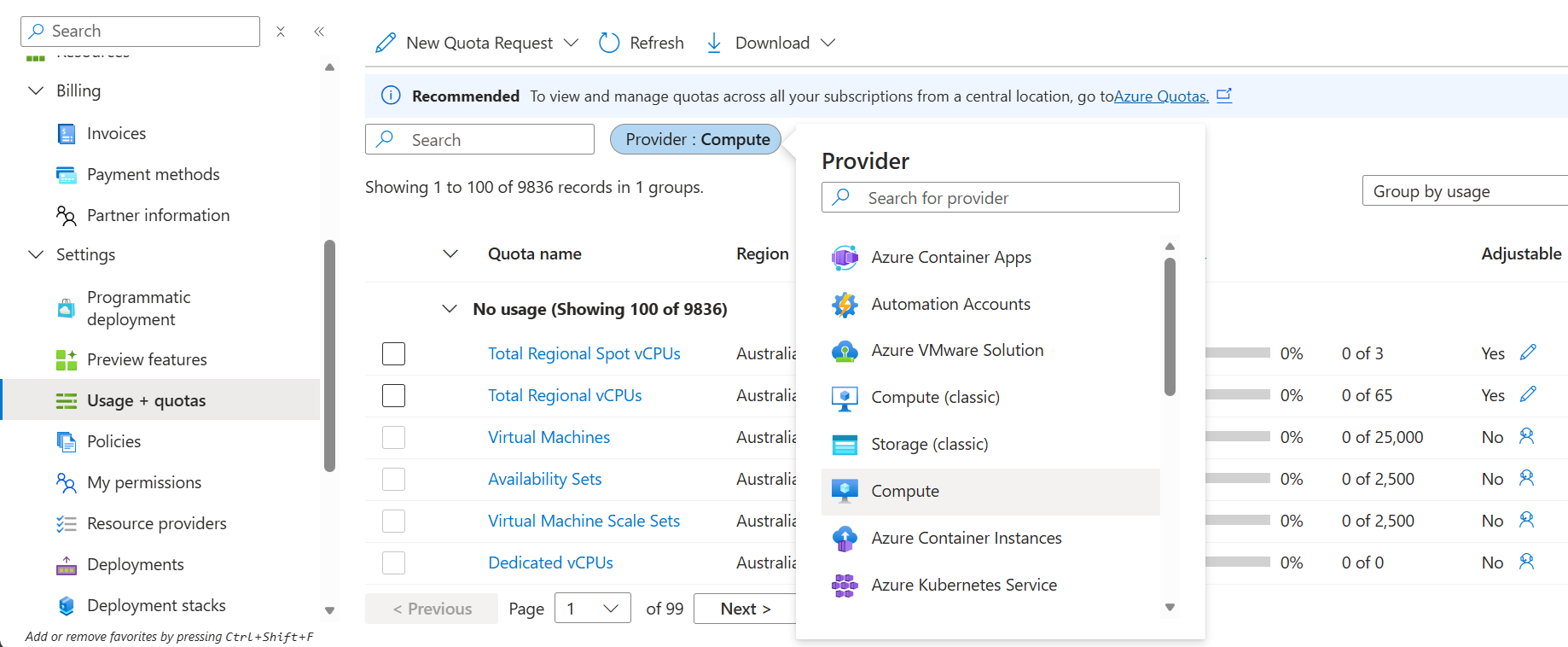Click the Programmatic deployment icon
The image size is (1568, 647).
click(x=67, y=308)
